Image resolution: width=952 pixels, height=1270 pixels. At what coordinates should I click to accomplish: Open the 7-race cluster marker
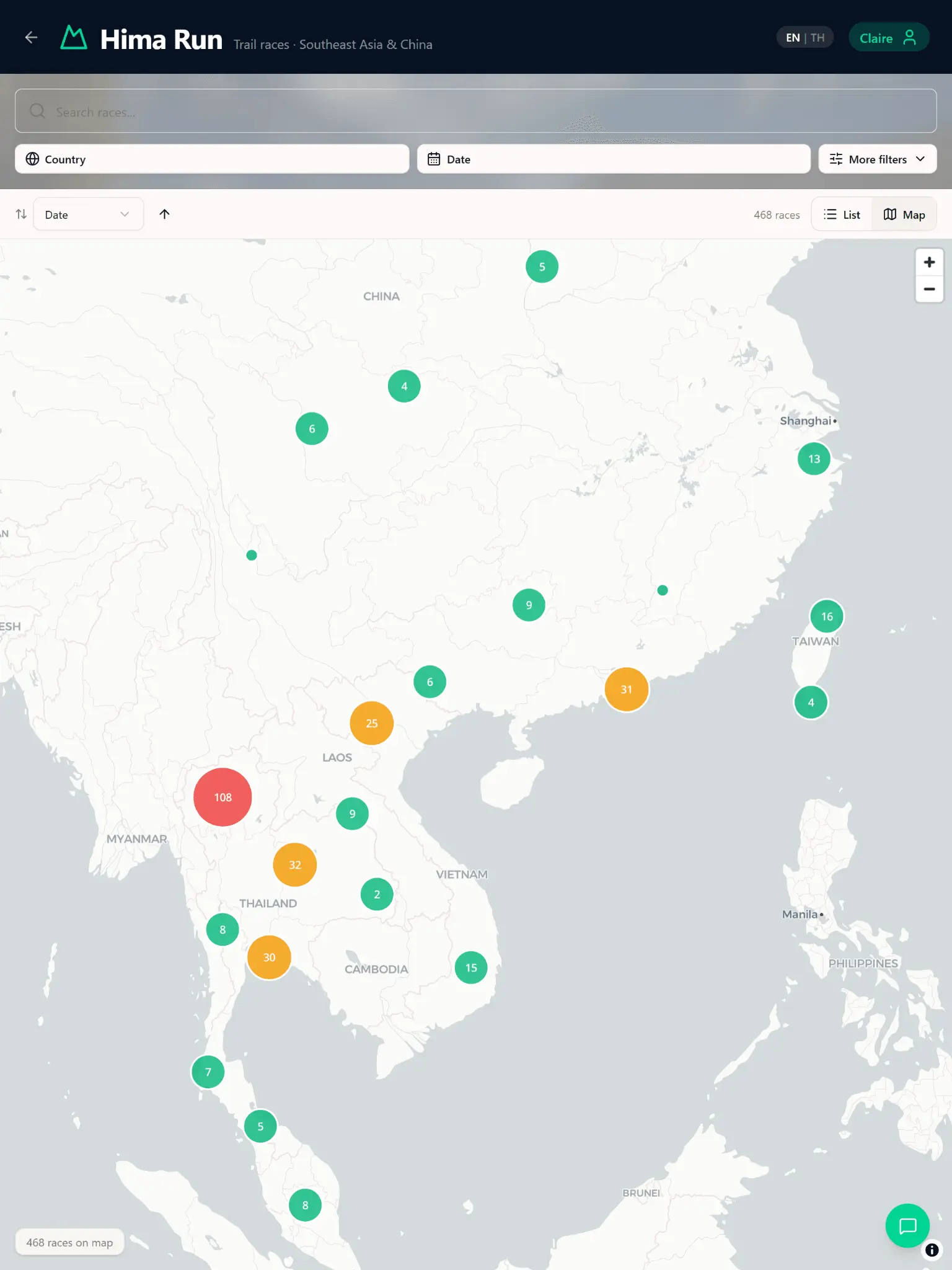click(208, 1072)
